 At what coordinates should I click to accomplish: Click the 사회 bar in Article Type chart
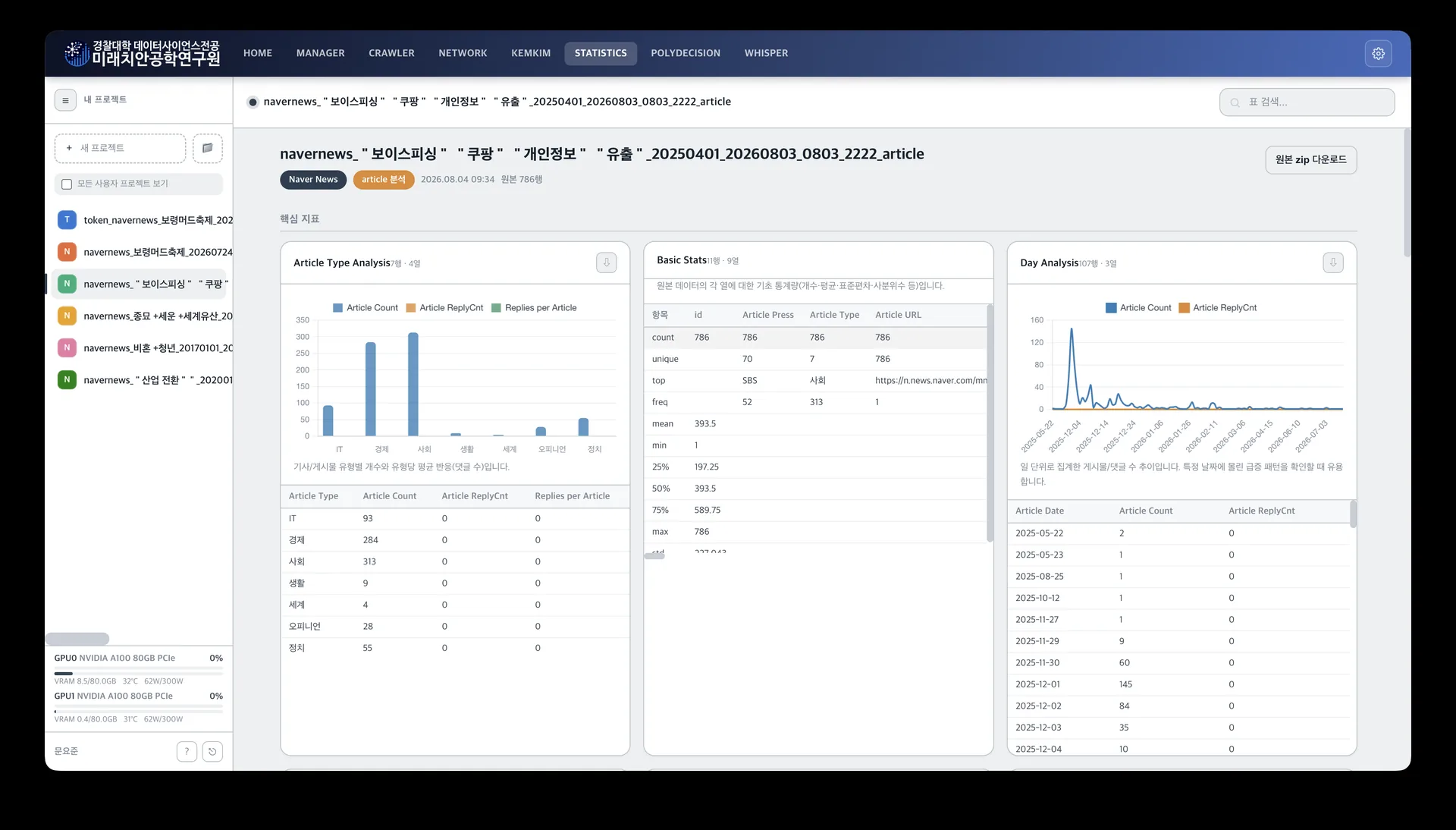413,384
